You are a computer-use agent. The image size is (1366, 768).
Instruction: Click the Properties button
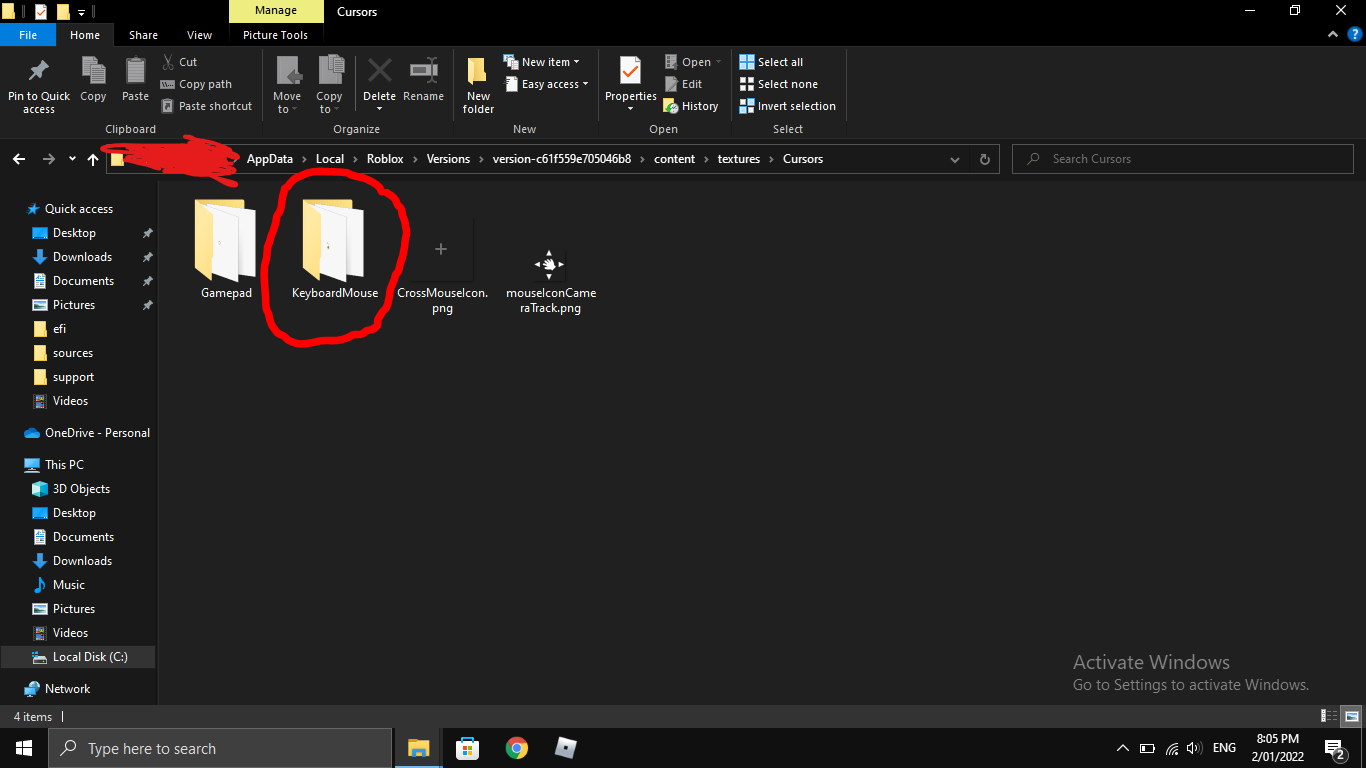pos(630,86)
